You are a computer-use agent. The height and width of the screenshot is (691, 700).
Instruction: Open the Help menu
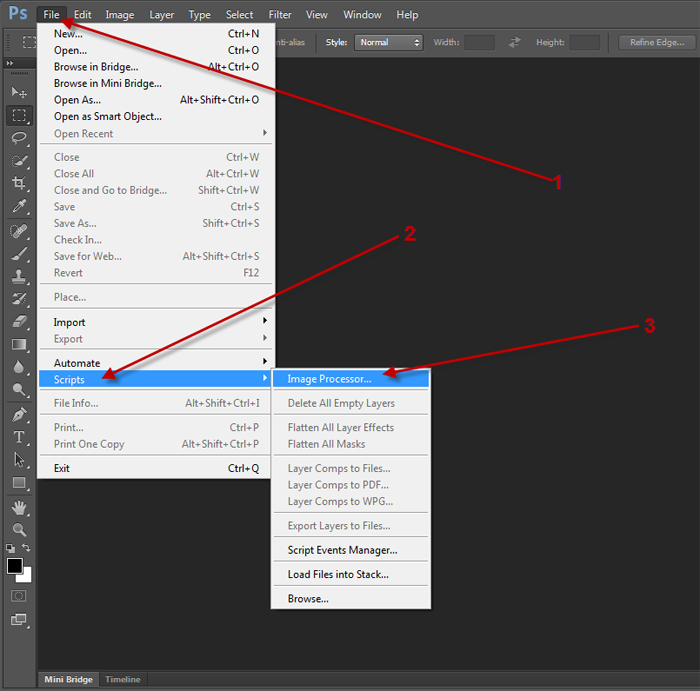[x=407, y=15]
